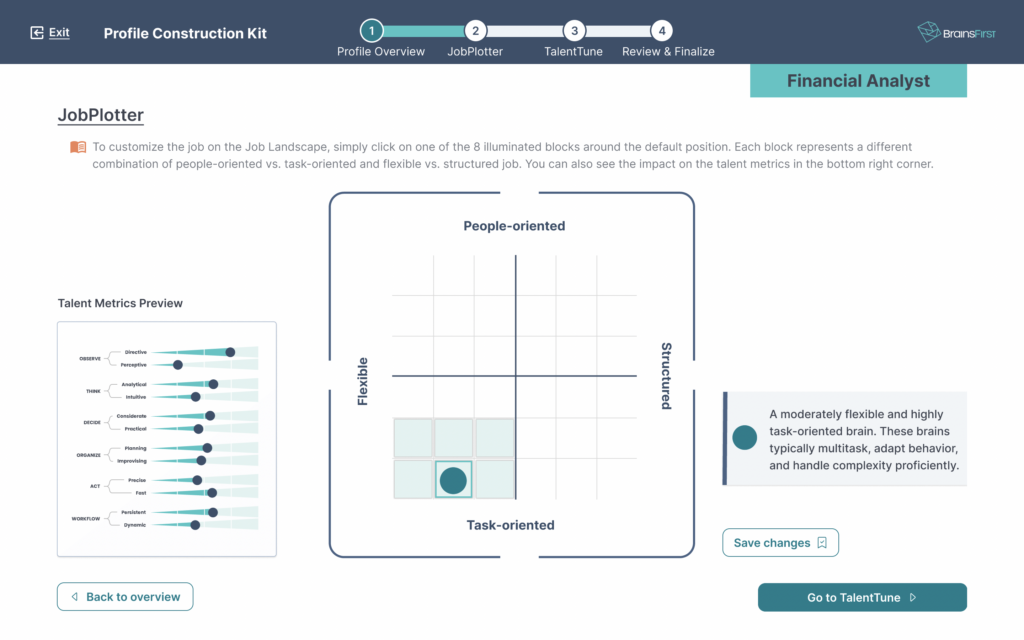Jump to step 4 Review & Finalize
The image size is (1024, 640).
[660, 31]
